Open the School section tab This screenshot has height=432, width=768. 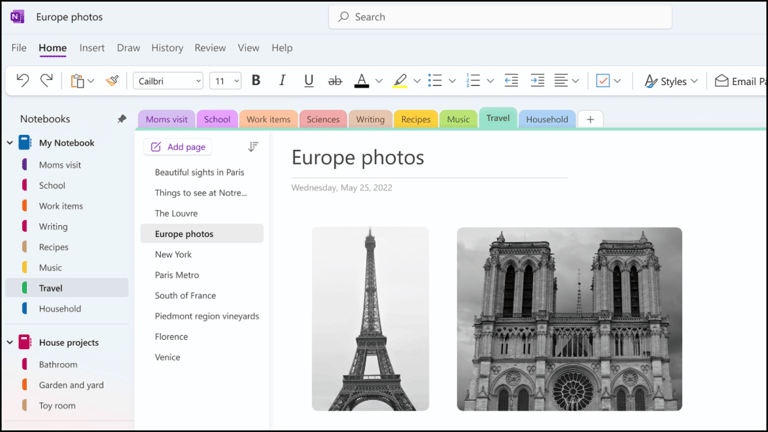click(217, 120)
